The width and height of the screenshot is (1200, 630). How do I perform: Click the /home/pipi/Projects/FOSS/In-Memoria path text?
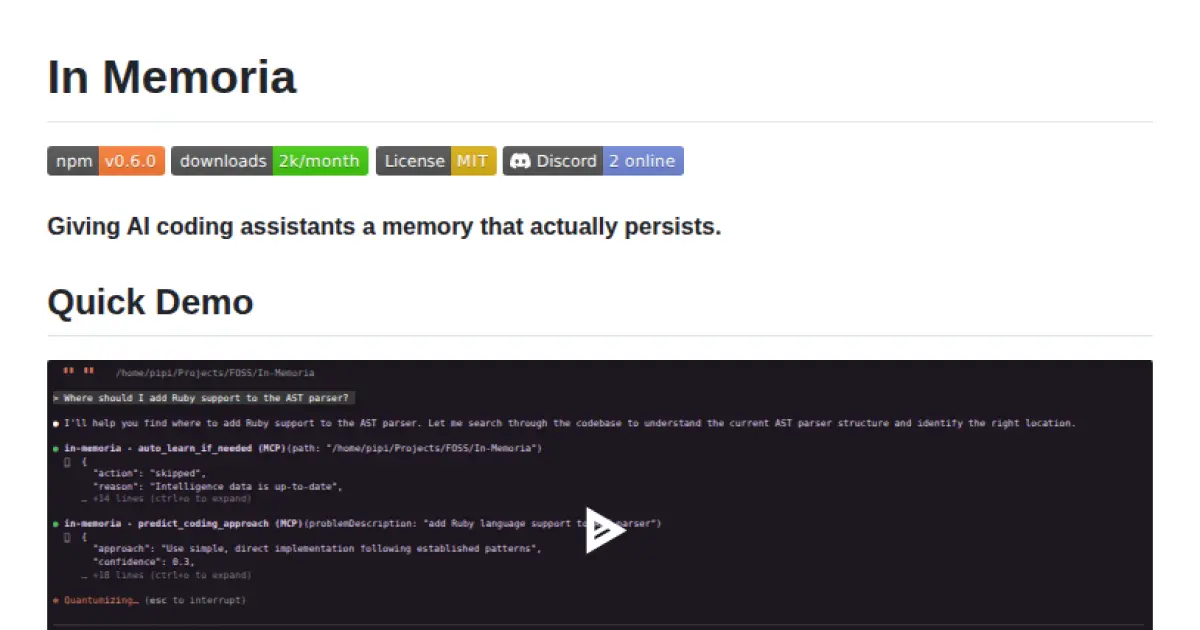(x=214, y=373)
